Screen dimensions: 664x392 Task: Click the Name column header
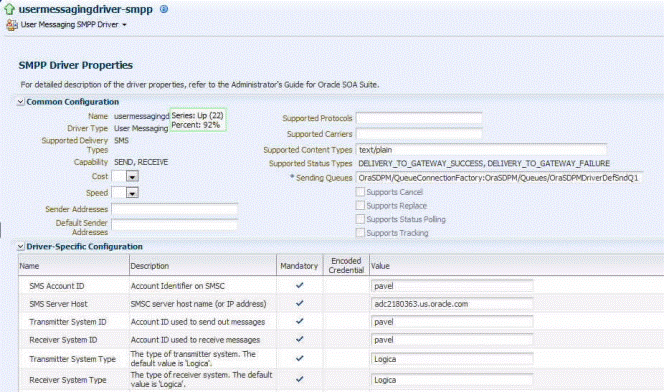(x=74, y=266)
